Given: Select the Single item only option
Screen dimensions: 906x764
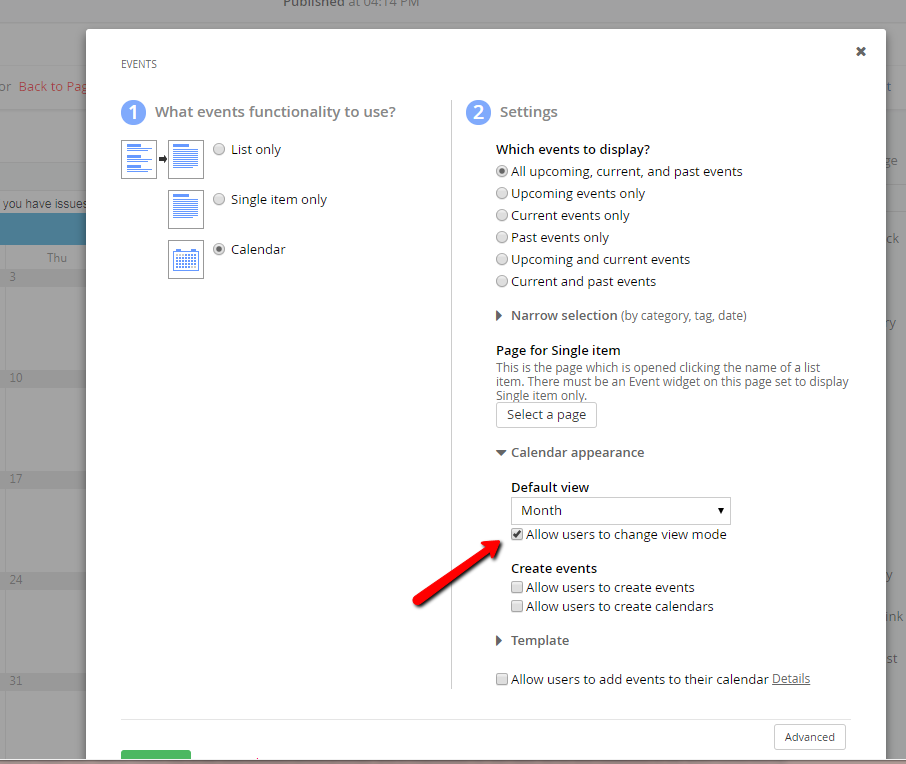Looking at the screenshot, I should click(219, 199).
